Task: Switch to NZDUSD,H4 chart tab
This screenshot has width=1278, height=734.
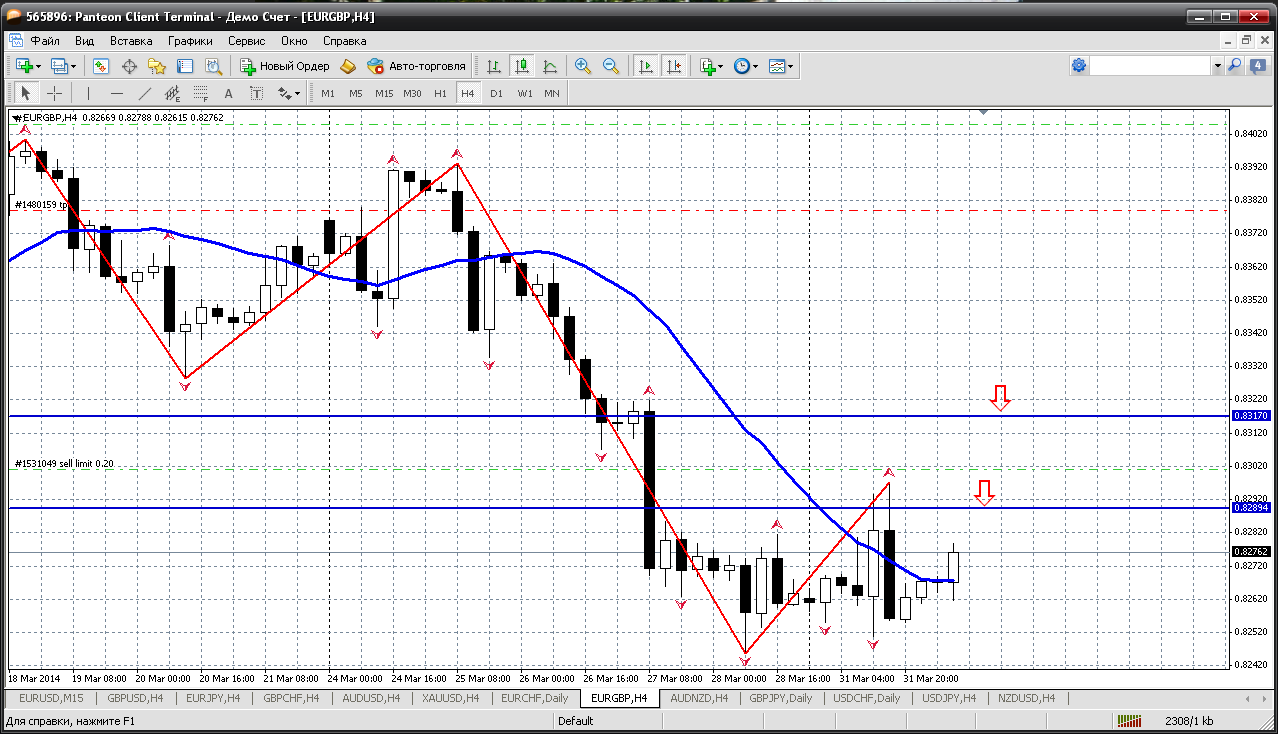Action: click(1026, 698)
